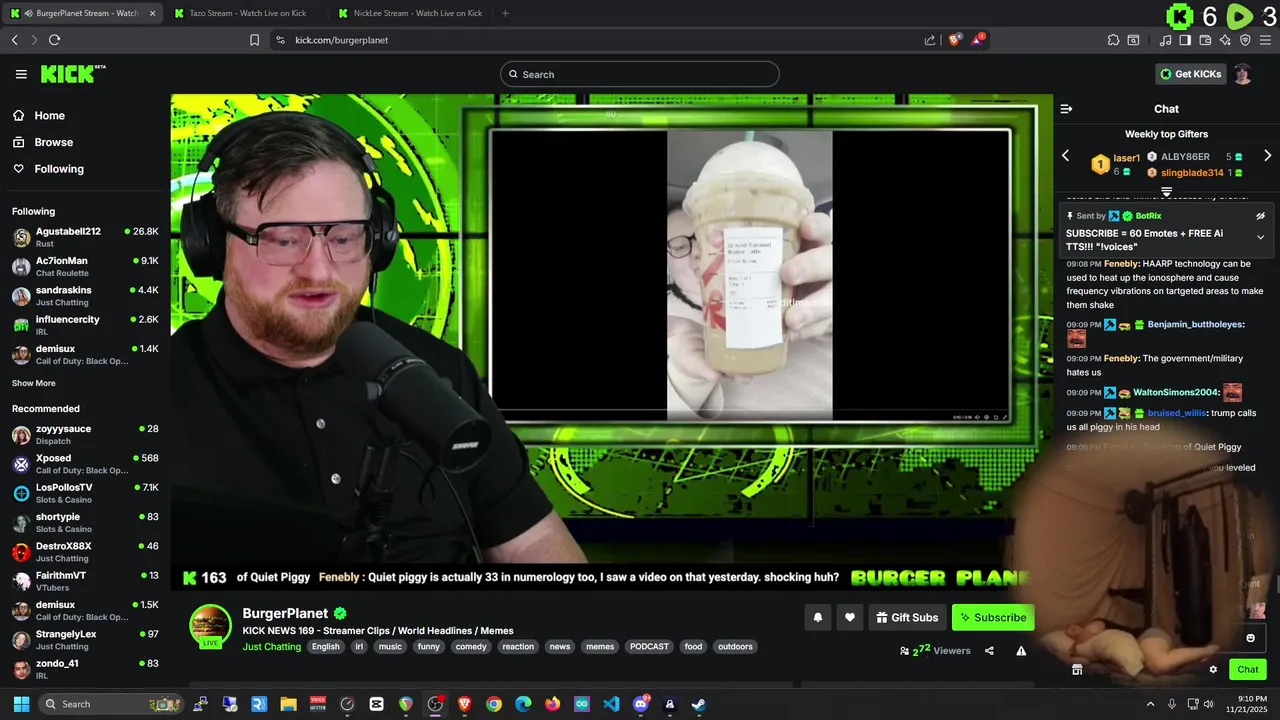1280x720 pixels.
Task: Open the user profile avatar menu
Action: tap(1242, 74)
